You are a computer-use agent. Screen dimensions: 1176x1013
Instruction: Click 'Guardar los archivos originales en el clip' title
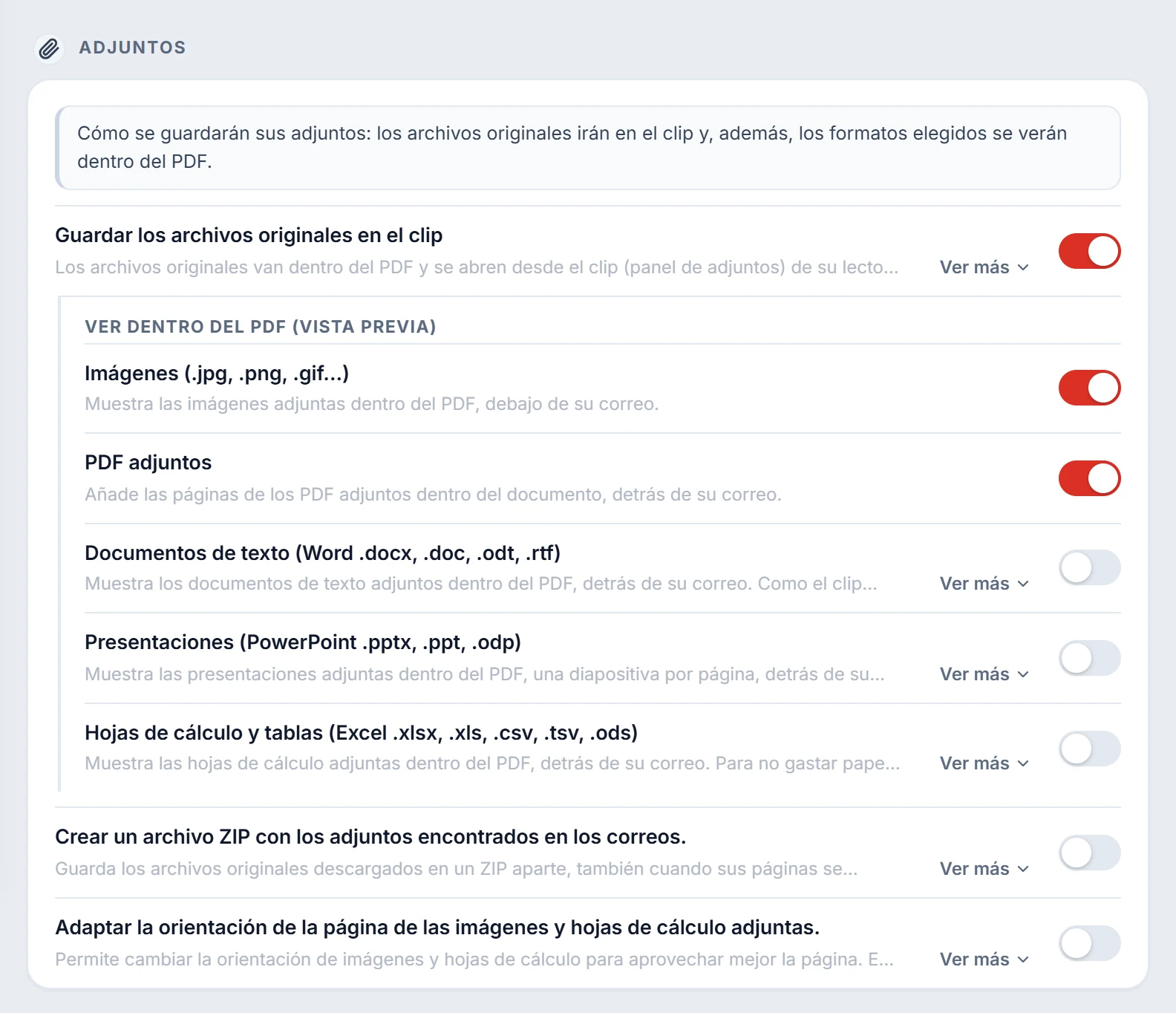249,235
